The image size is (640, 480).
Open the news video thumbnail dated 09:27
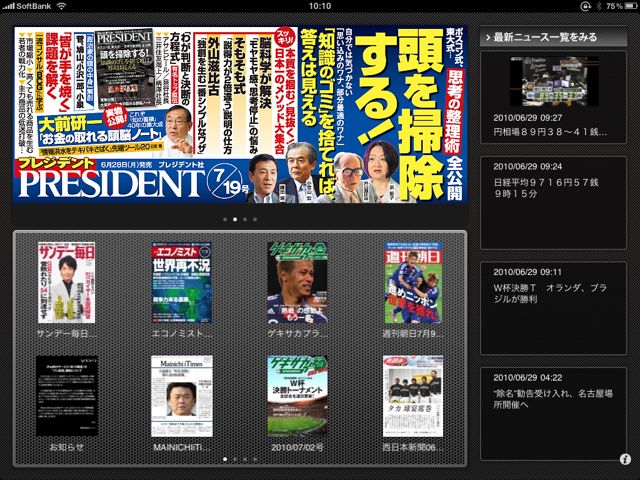coord(554,81)
